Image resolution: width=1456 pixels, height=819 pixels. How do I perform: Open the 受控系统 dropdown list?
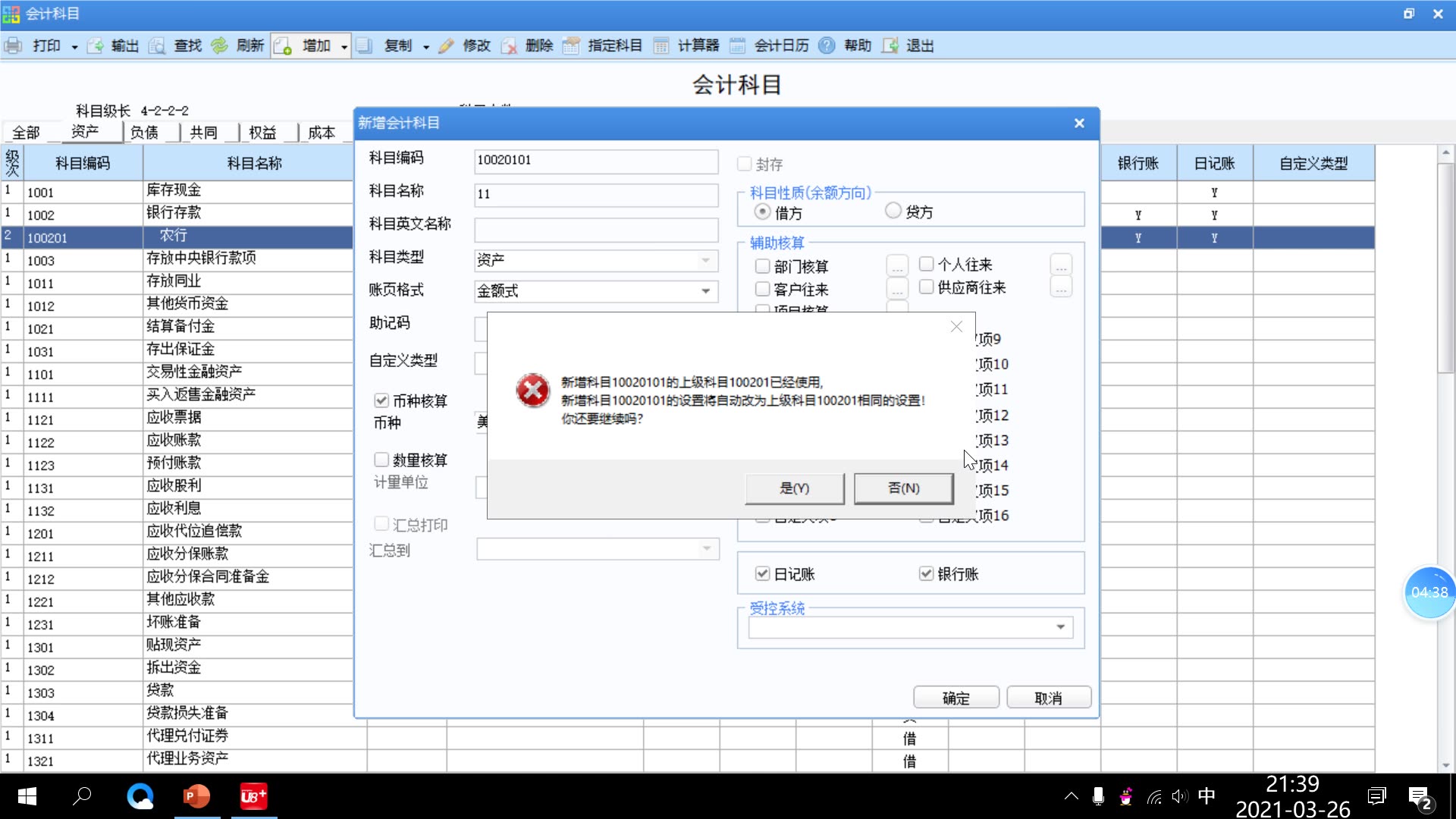tap(1060, 627)
